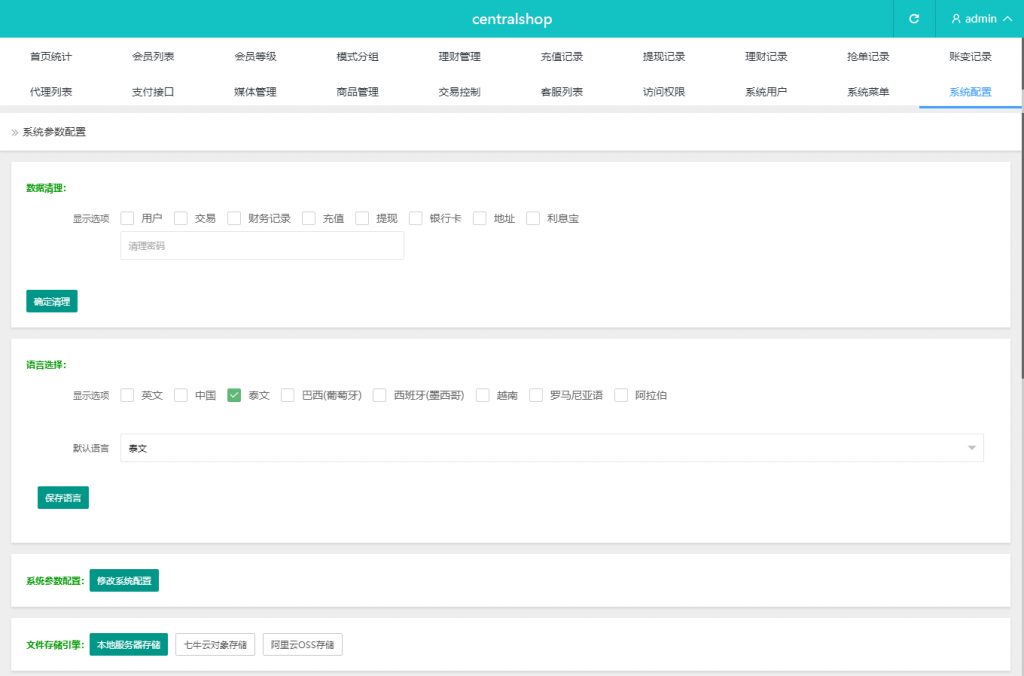Click the breadcrumb double-arrow icon
The width and height of the screenshot is (1024, 676).
coord(15,132)
